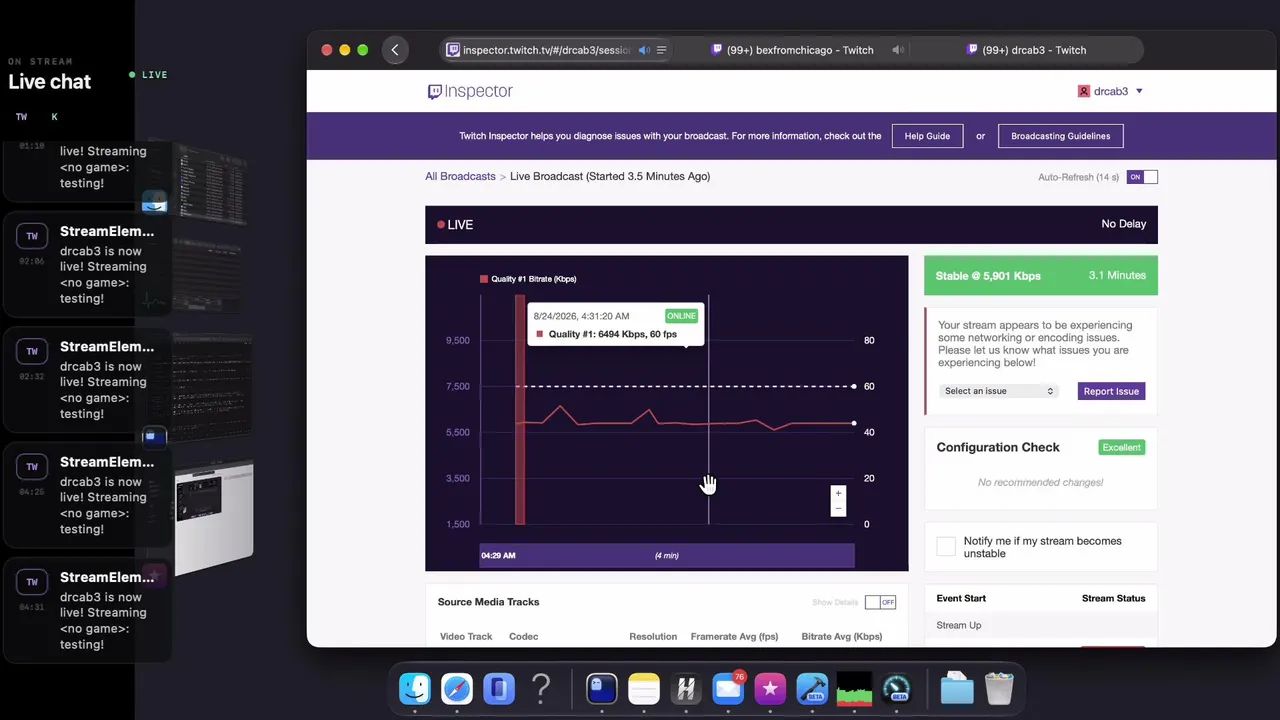Open the blue phone-mirroring app in Dock
This screenshot has width=1280, height=720.
point(499,688)
